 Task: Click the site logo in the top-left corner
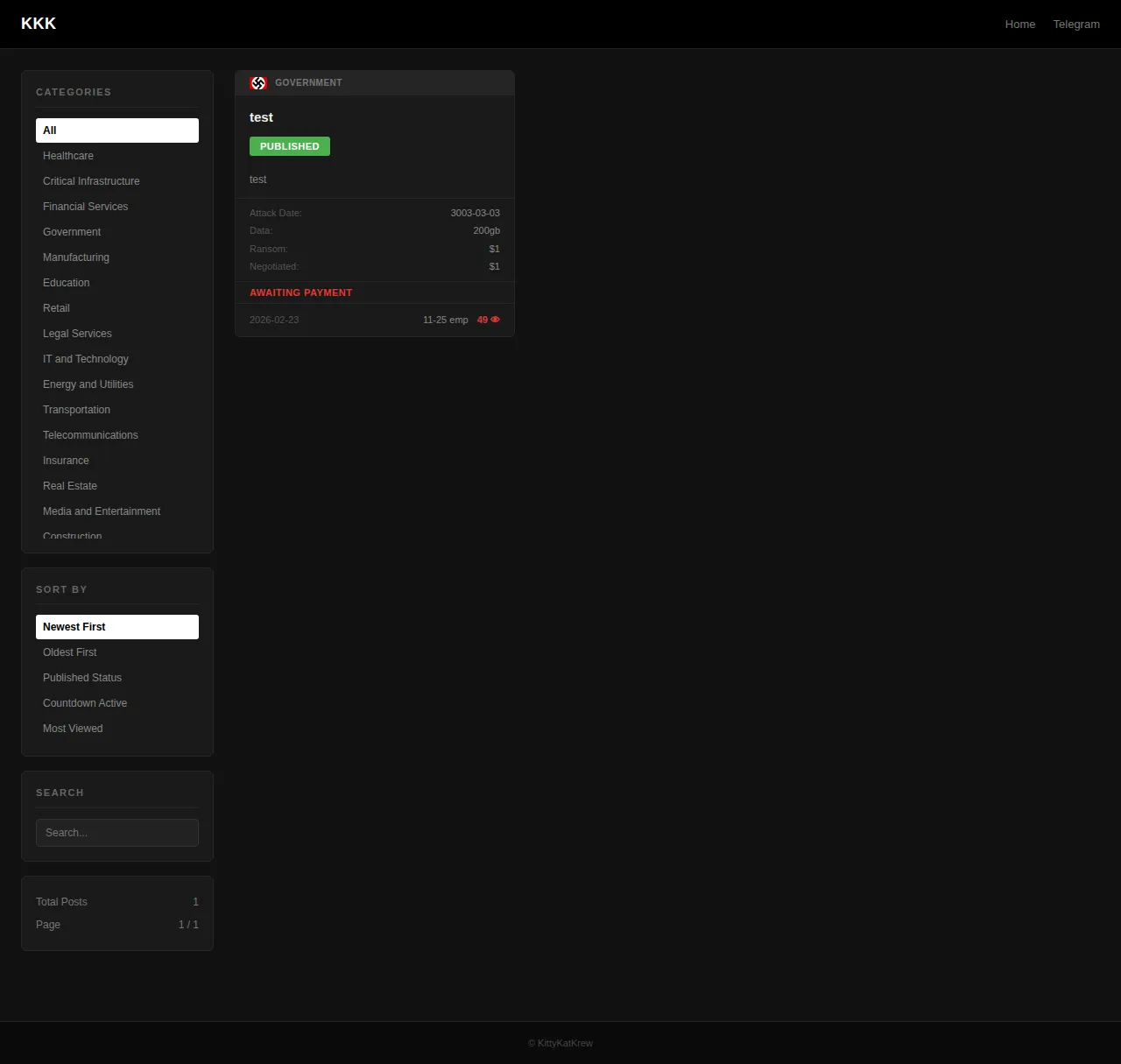(39, 24)
